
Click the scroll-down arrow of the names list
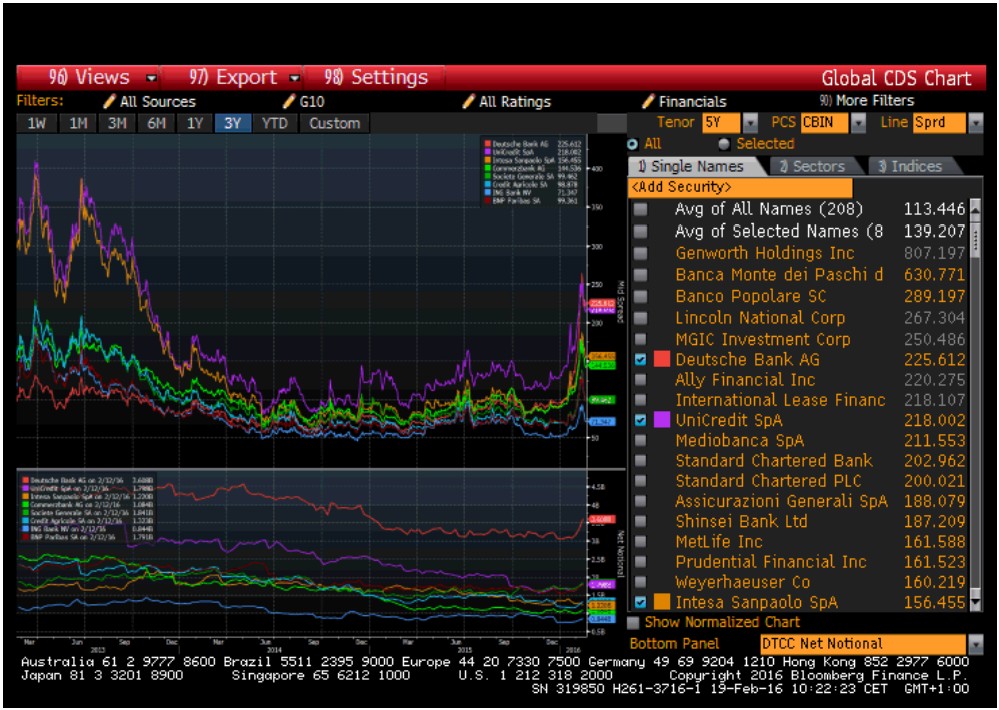click(975, 603)
